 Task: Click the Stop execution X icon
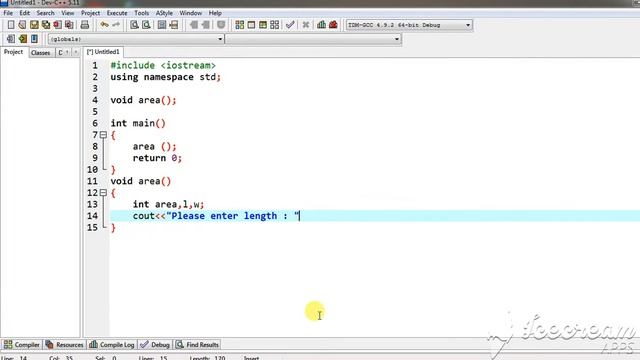coord(306,25)
